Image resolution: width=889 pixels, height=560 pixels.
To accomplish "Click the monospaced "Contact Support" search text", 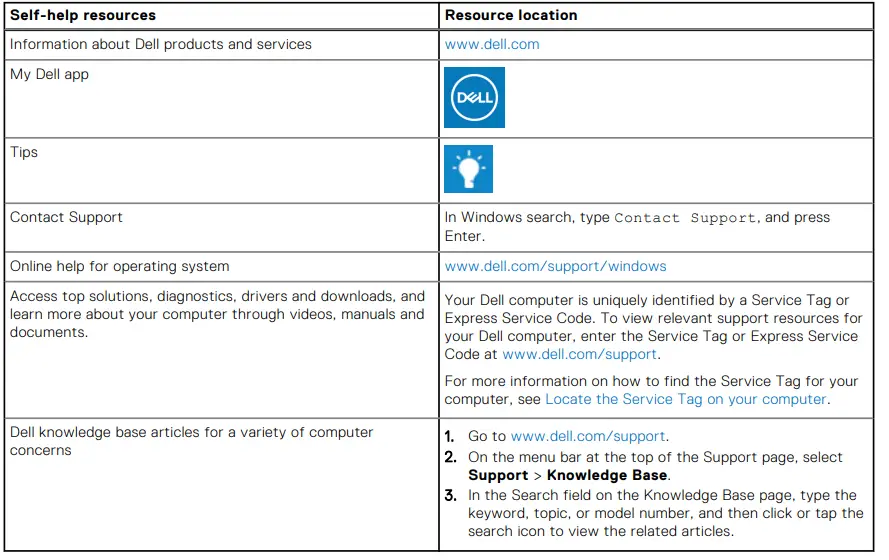I will (x=686, y=218).
